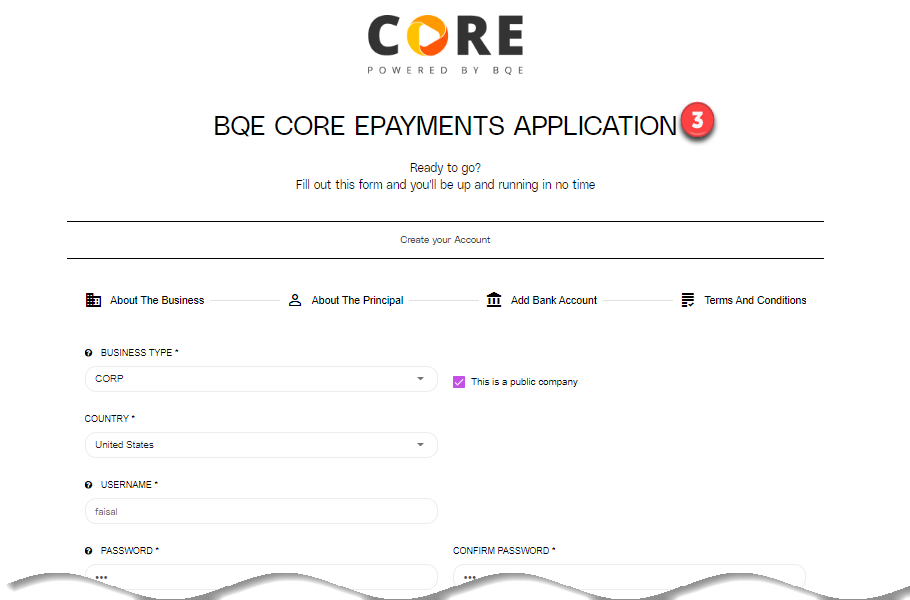Go to the Add Bank Account step
The height and width of the screenshot is (600, 910).
(x=541, y=300)
